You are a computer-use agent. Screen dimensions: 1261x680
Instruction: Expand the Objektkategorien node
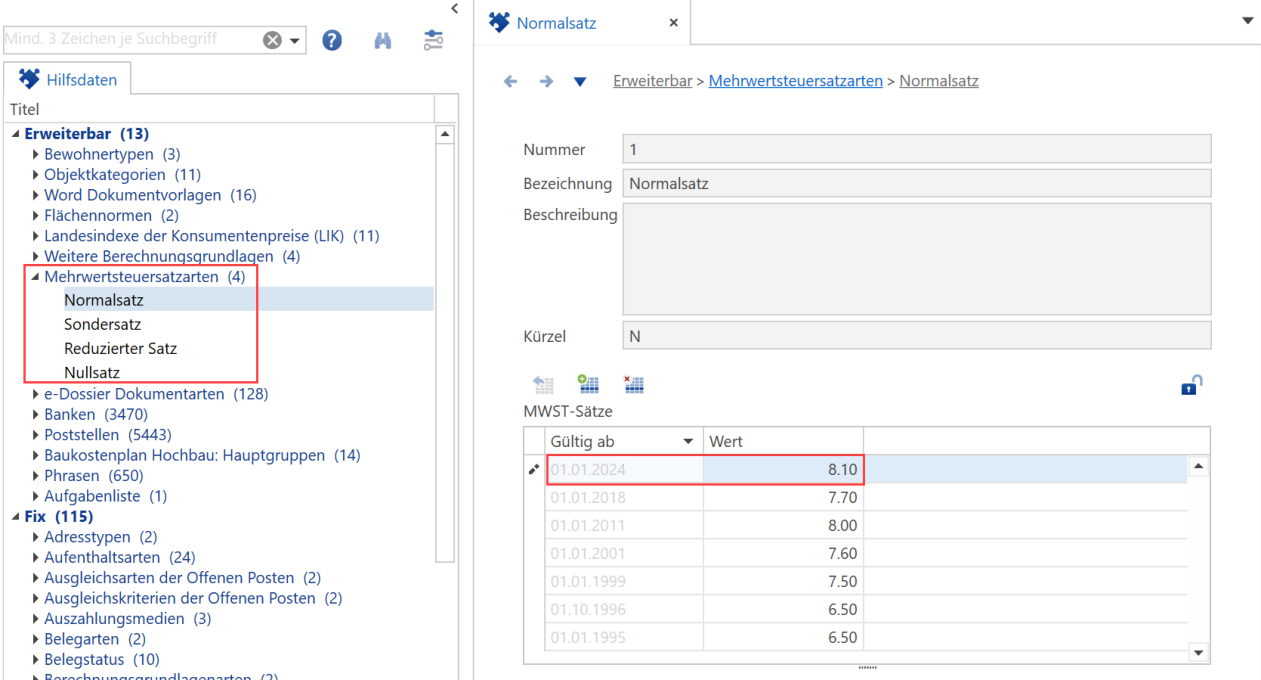(x=36, y=174)
